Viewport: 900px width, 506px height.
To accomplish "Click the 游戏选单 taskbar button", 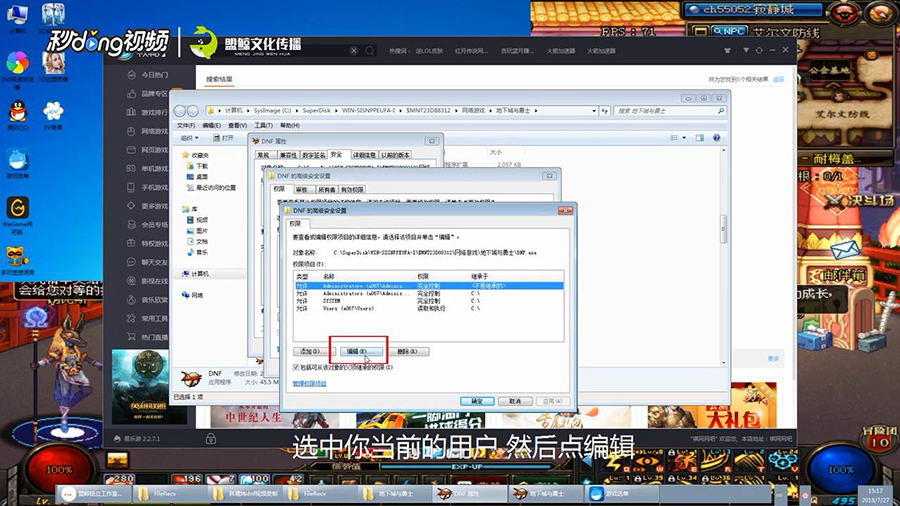I will pyautogui.click(x=620, y=493).
